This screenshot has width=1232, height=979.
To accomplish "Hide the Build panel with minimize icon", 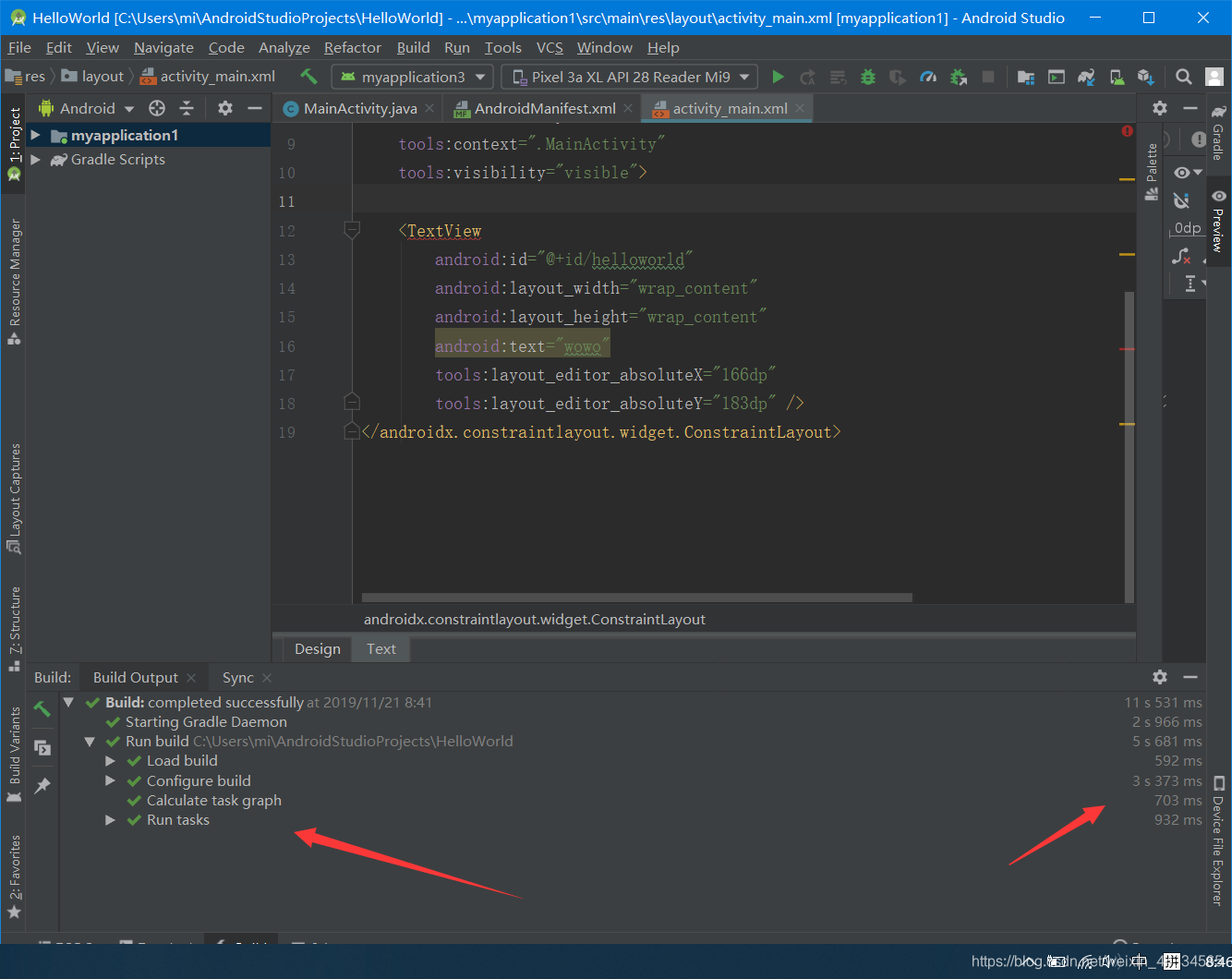I will pyautogui.click(x=1190, y=677).
